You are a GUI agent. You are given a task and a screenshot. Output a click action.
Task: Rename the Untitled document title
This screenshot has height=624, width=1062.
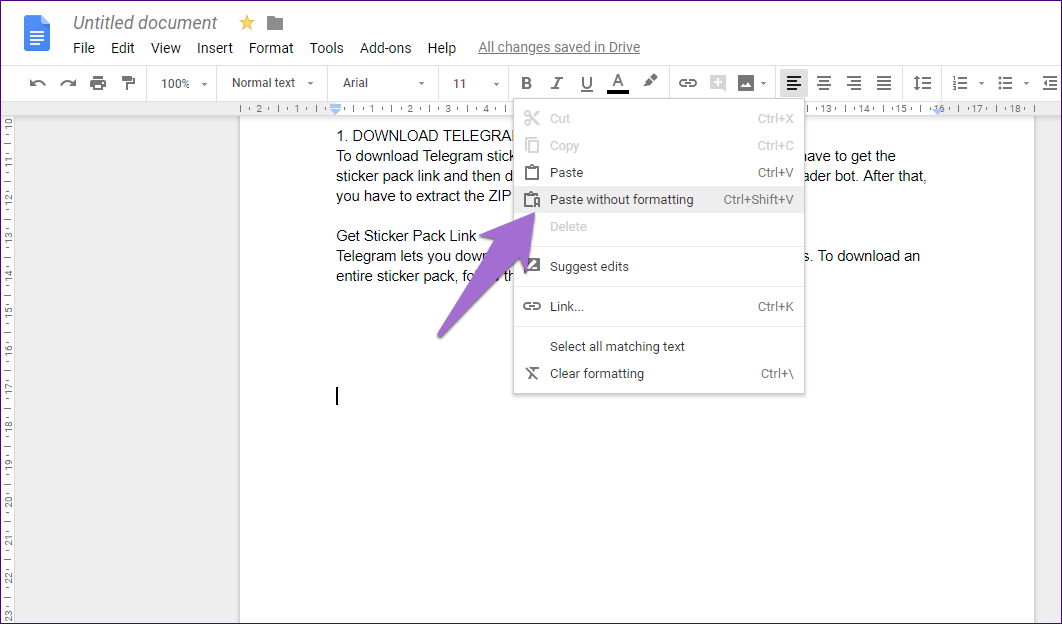point(145,23)
